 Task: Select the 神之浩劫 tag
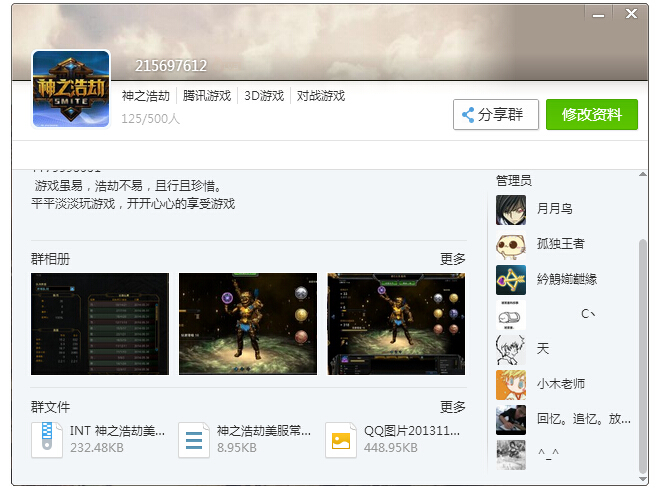pyautogui.click(x=146, y=96)
